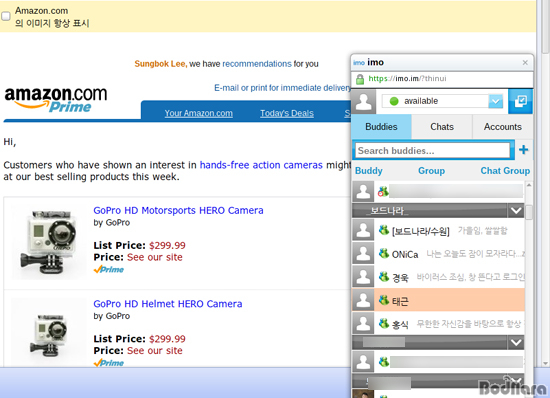Screen dimensions: 550x398
Task: Collapse the blurred-name group below 홍식
Action: tap(516, 342)
